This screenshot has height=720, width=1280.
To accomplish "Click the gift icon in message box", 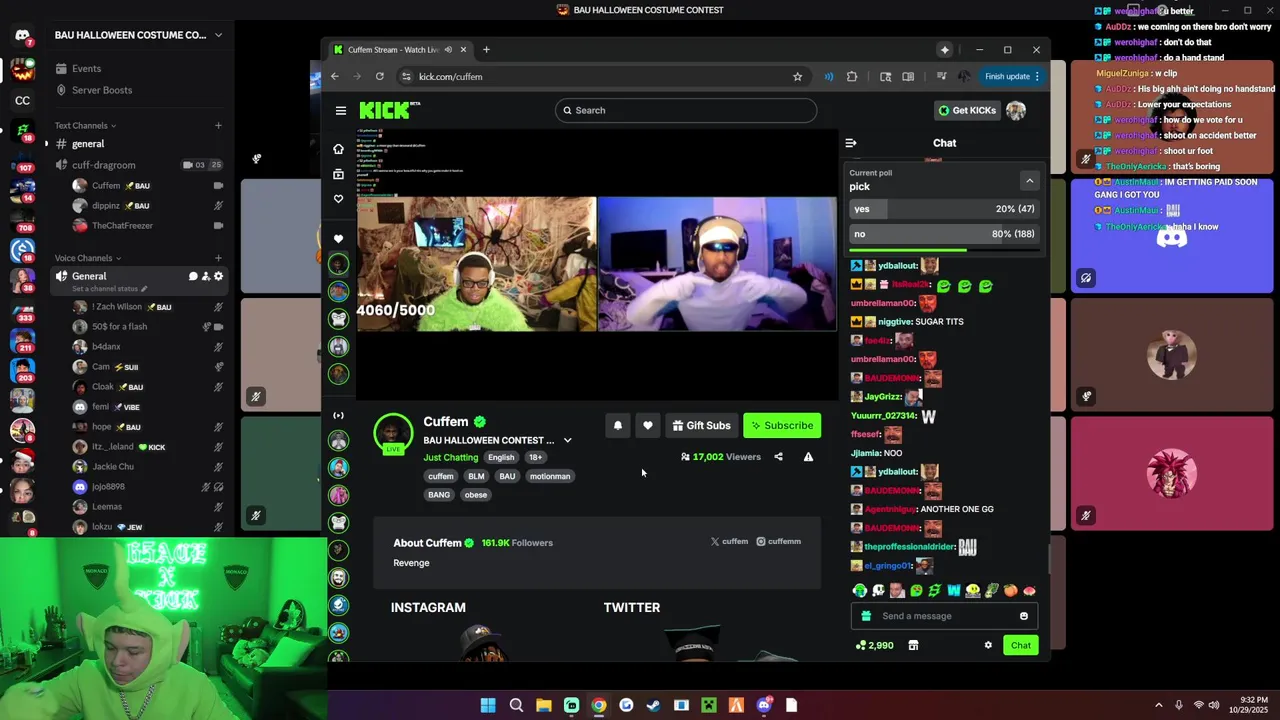I will coord(866,616).
